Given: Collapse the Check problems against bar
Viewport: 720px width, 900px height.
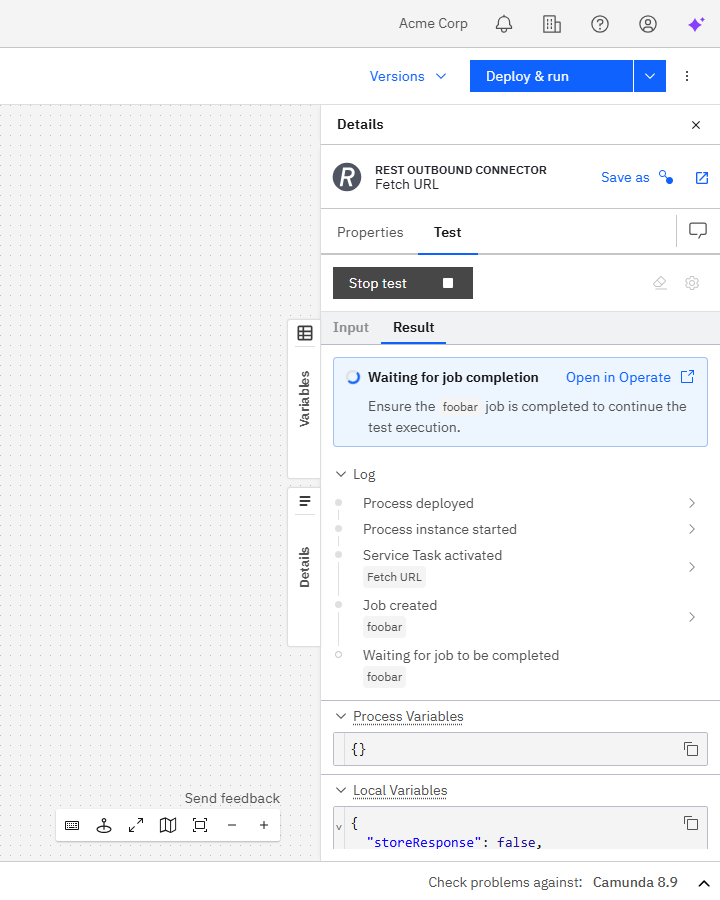Looking at the screenshot, I should click(x=705, y=883).
